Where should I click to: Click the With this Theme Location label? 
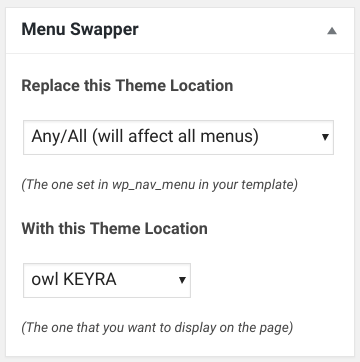pyautogui.click(x=115, y=229)
